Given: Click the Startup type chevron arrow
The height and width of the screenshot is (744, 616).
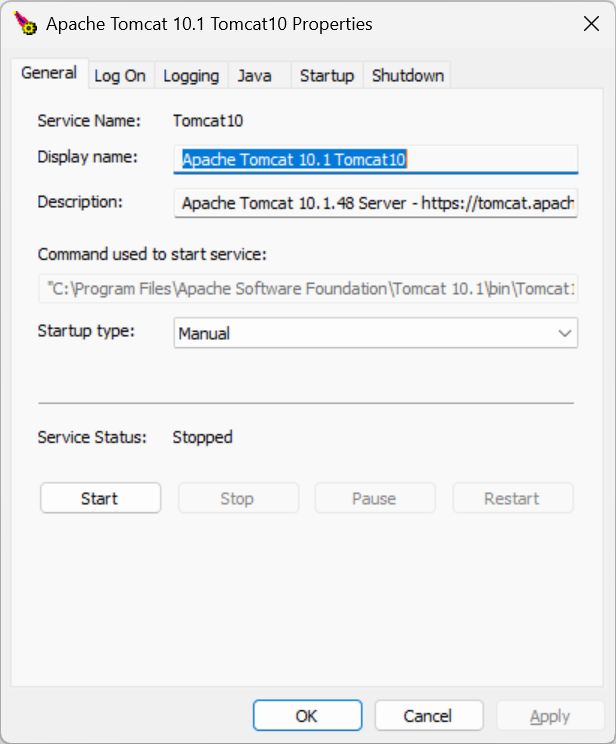Looking at the screenshot, I should (x=565, y=334).
